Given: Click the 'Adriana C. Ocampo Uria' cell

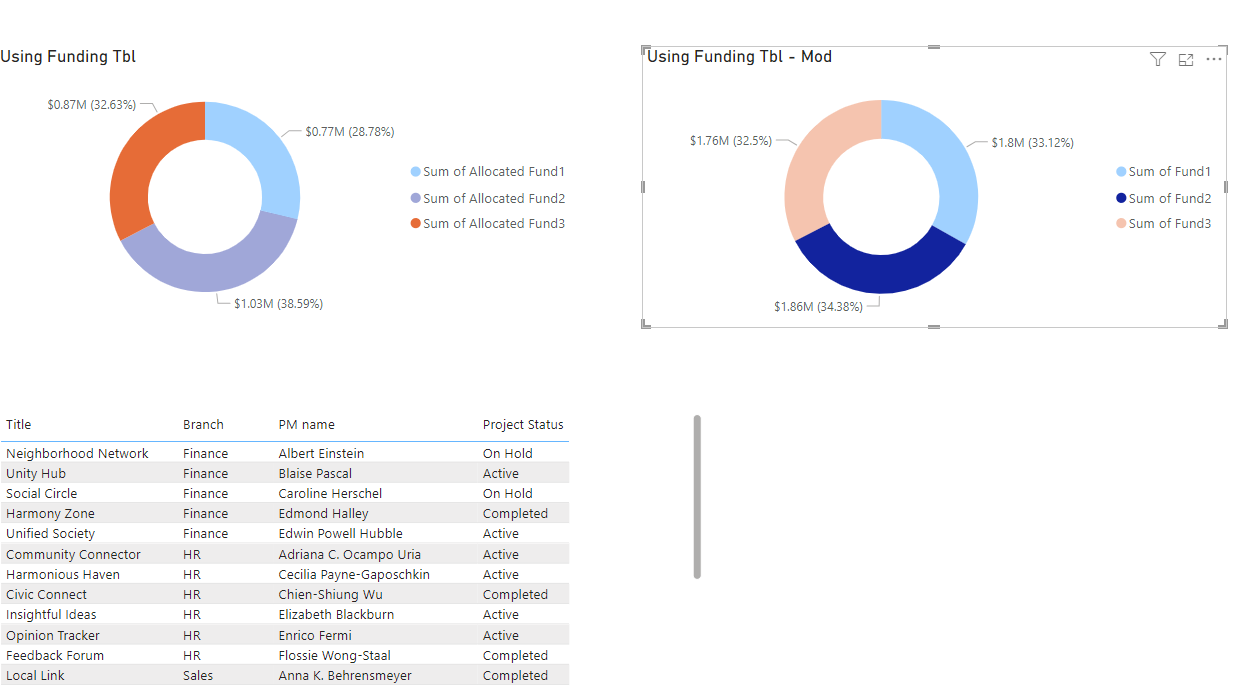Looking at the screenshot, I should coord(350,555).
